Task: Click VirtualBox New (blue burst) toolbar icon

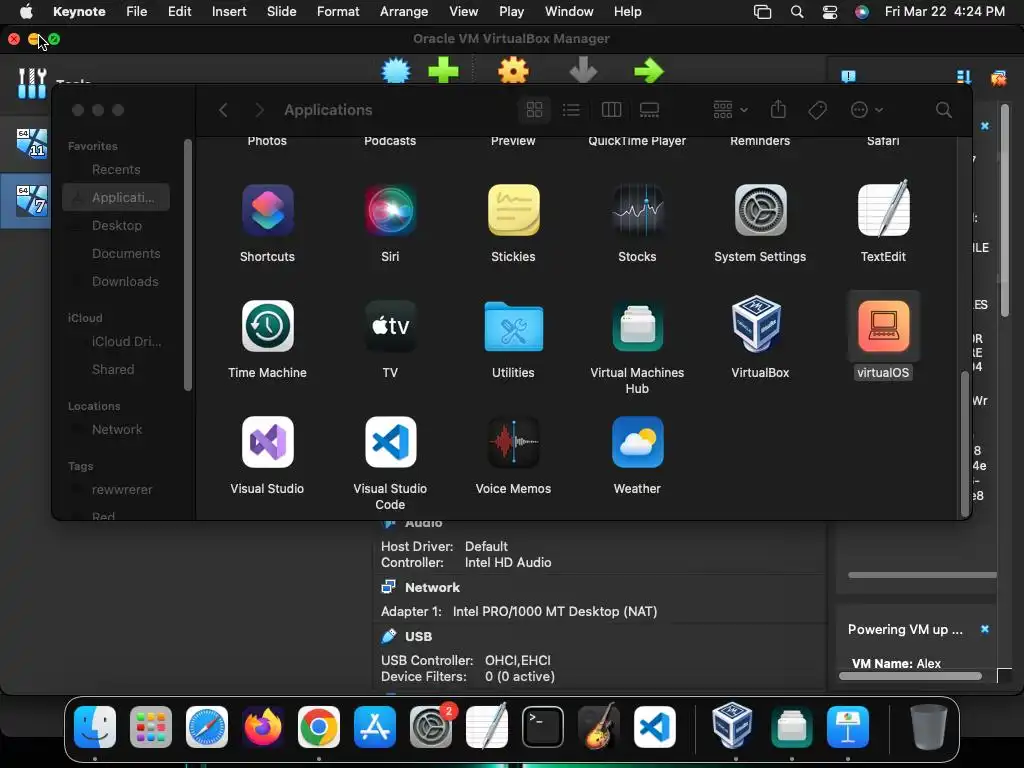Action: 396,70
